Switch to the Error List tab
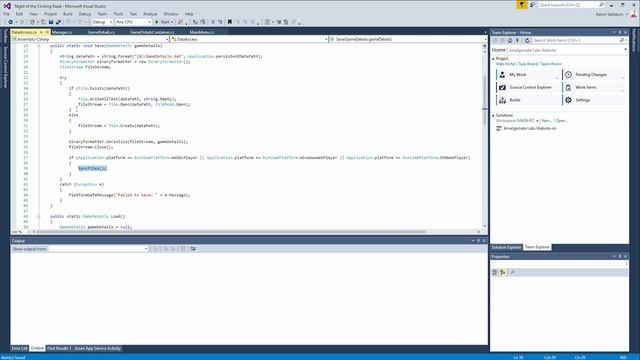Image resolution: width=640 pixels, height=360 pixels. [19, 349]
